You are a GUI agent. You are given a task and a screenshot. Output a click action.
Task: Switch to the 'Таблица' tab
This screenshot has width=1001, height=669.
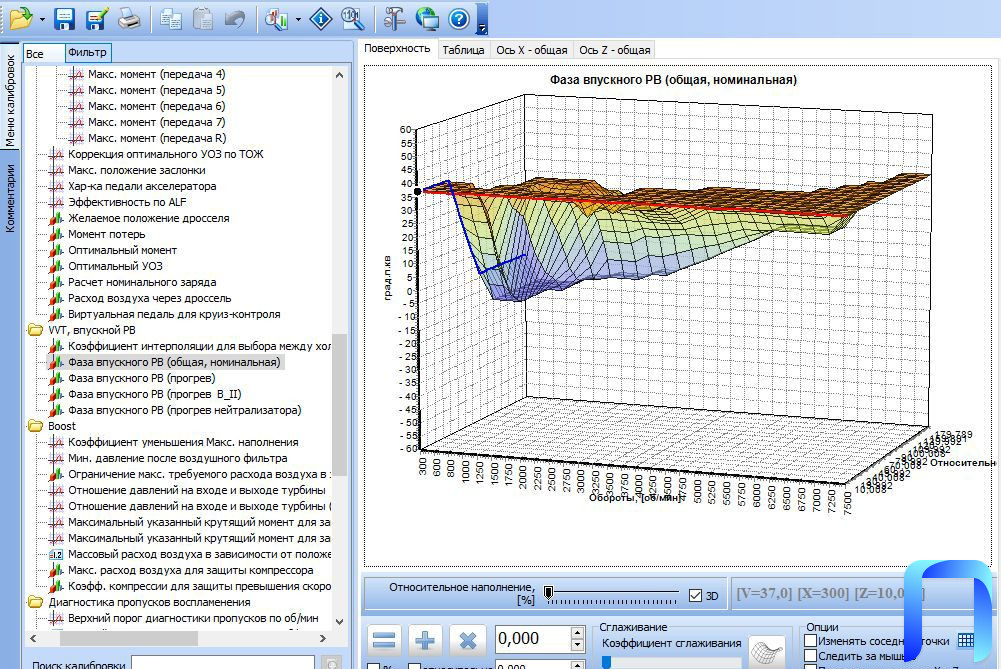click(463, 49)
